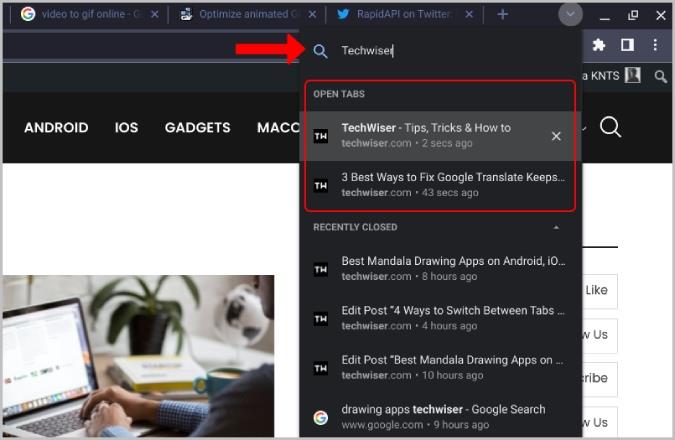Click TH favicon of Best Mandala entry
This screenshot has height=440, width=675.
321,270
